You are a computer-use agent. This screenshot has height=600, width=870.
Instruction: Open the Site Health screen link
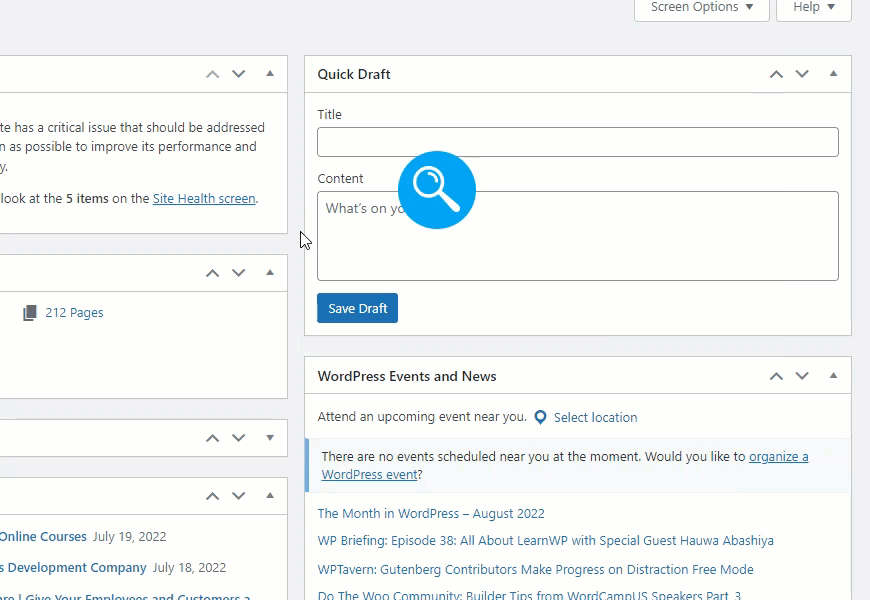pos(203,198)
